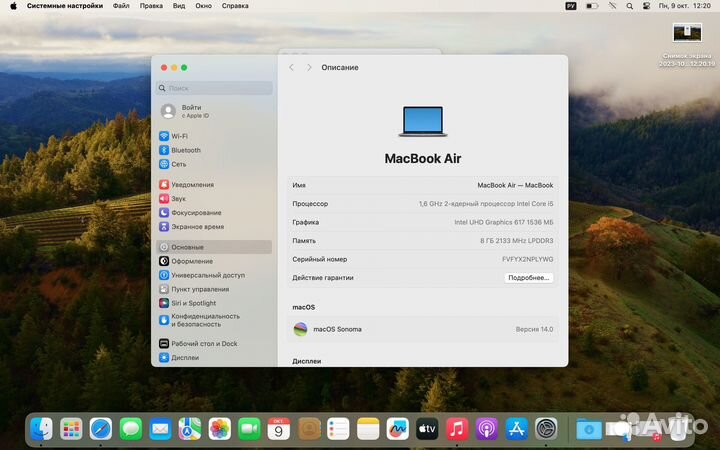The height and width of the screenshot is (450, 720).
Task: Click battery status icon in menu bar
Action: (x=592, y=6)
